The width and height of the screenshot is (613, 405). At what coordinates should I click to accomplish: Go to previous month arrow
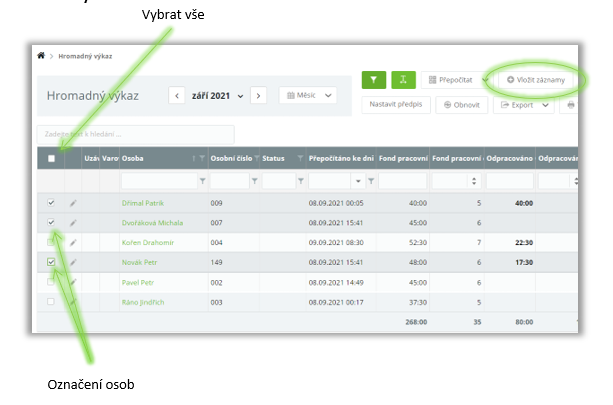[x=178, y=96]
